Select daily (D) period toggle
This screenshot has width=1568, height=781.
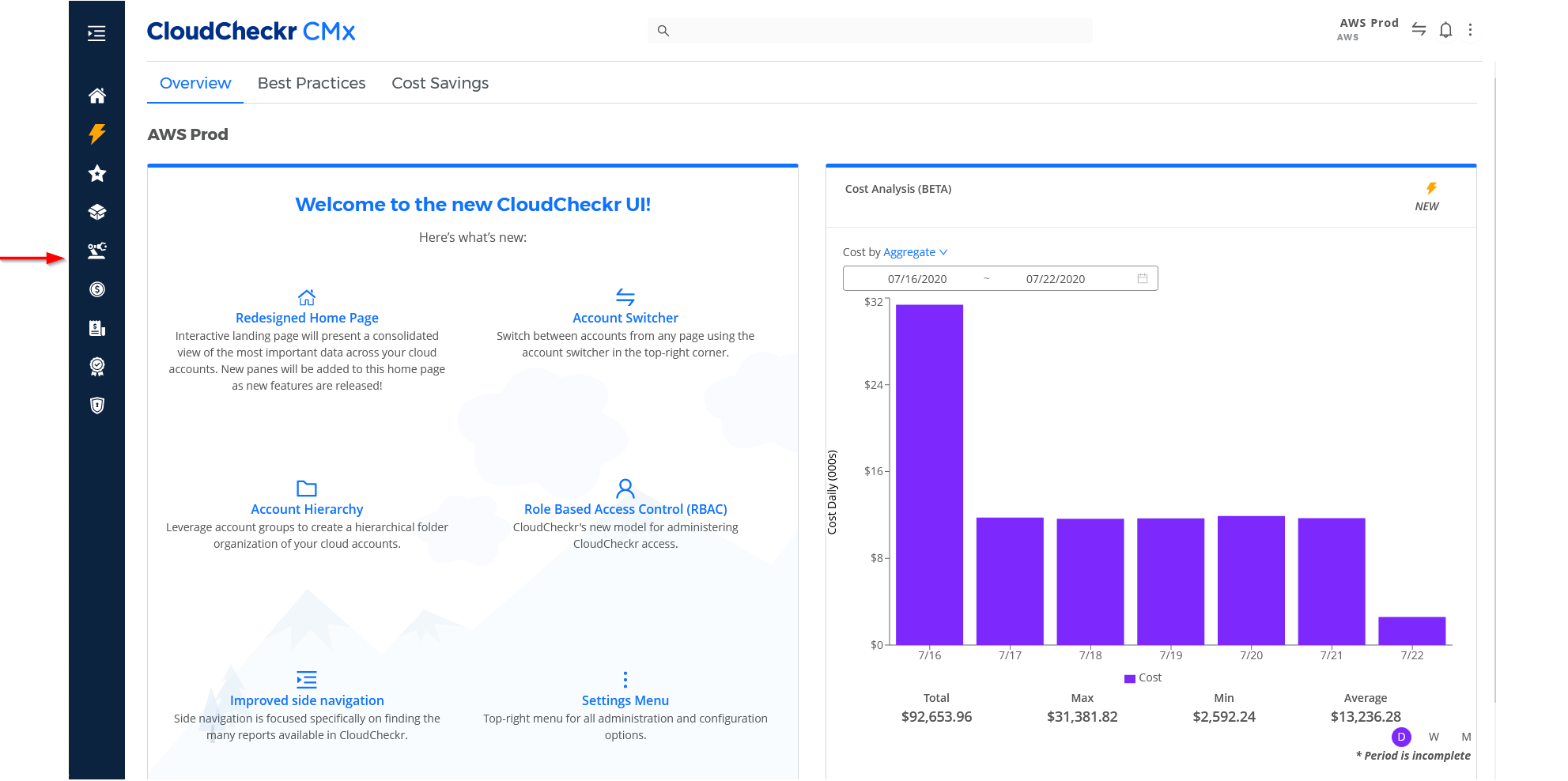tap(1401, 737)
